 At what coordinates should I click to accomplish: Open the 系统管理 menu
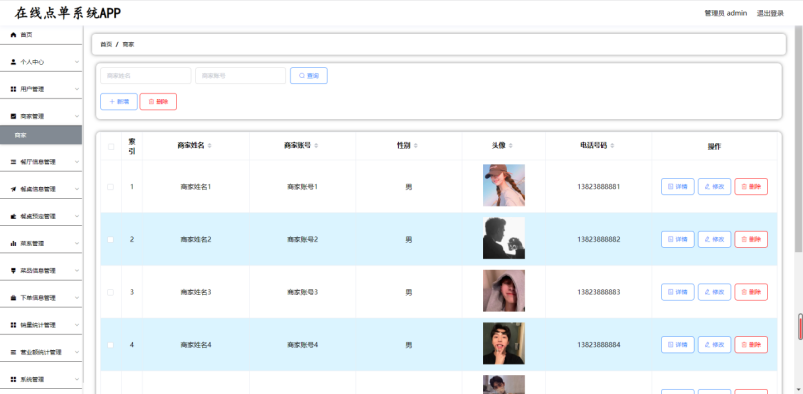[x=41, y=379]
